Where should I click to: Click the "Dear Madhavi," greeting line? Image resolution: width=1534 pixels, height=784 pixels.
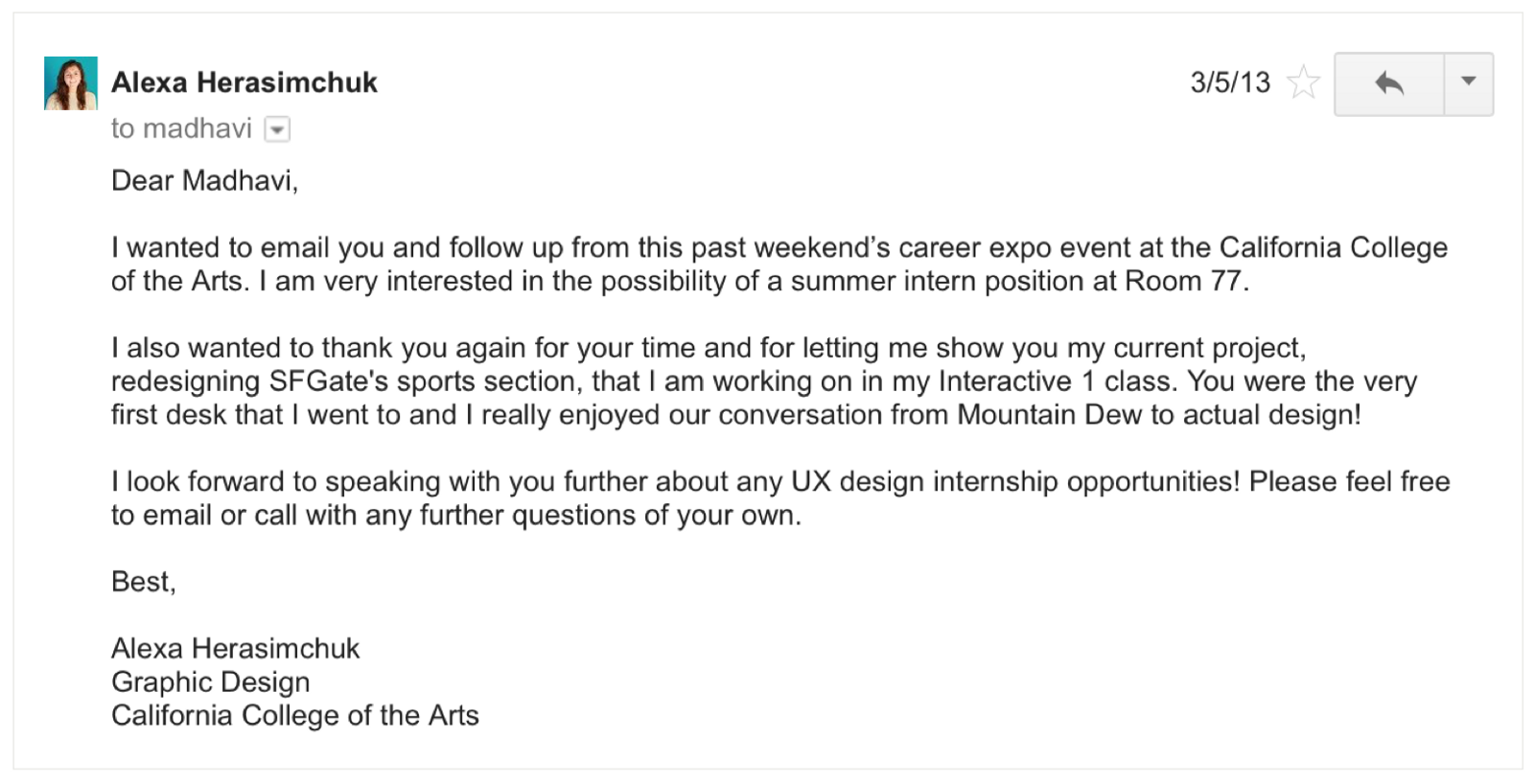coord(204,180)
